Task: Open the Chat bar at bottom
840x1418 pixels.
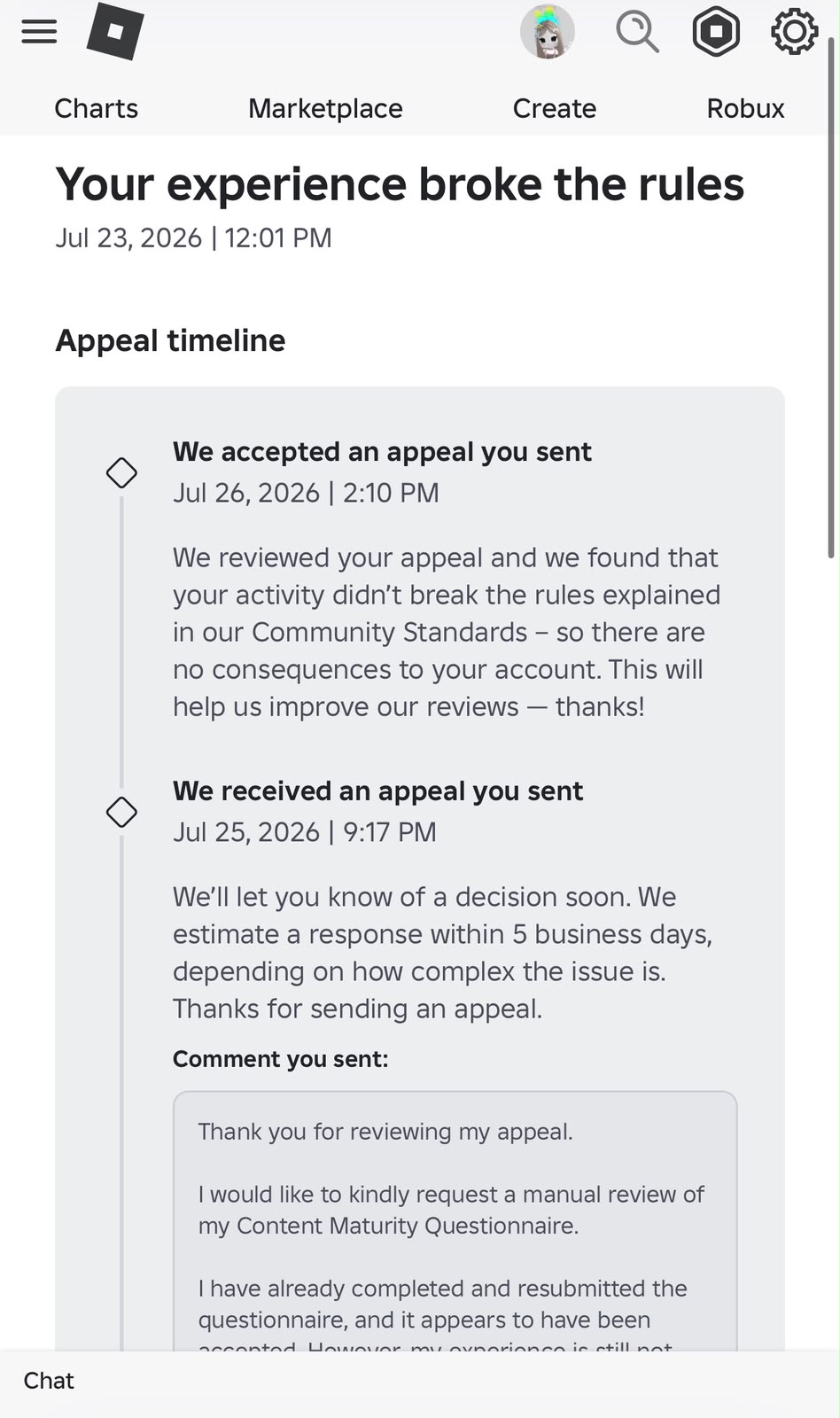Action: (420, 1381)
